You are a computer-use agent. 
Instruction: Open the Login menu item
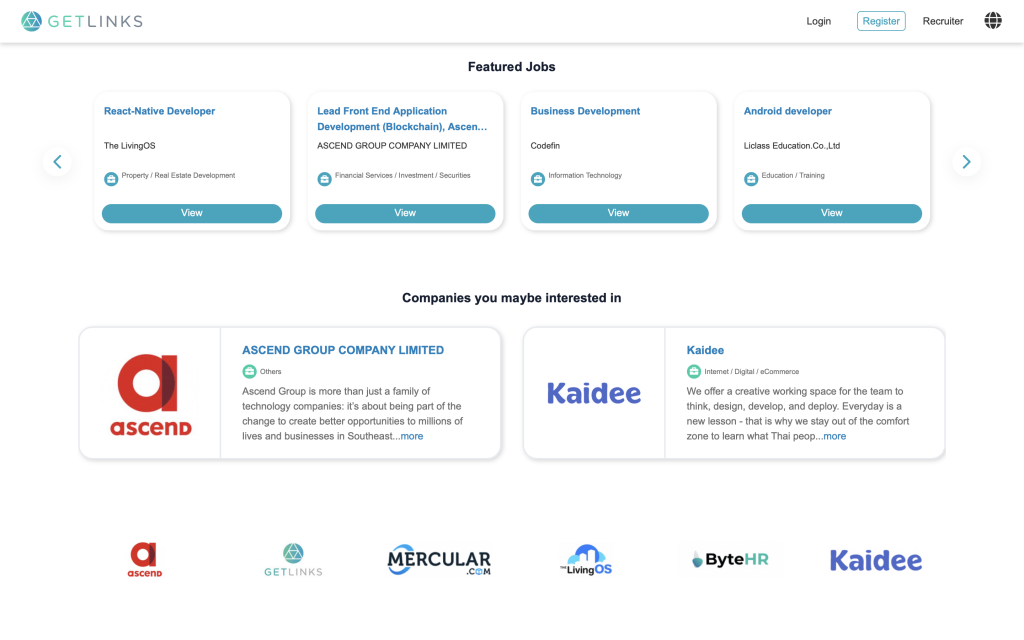[818, 20]
